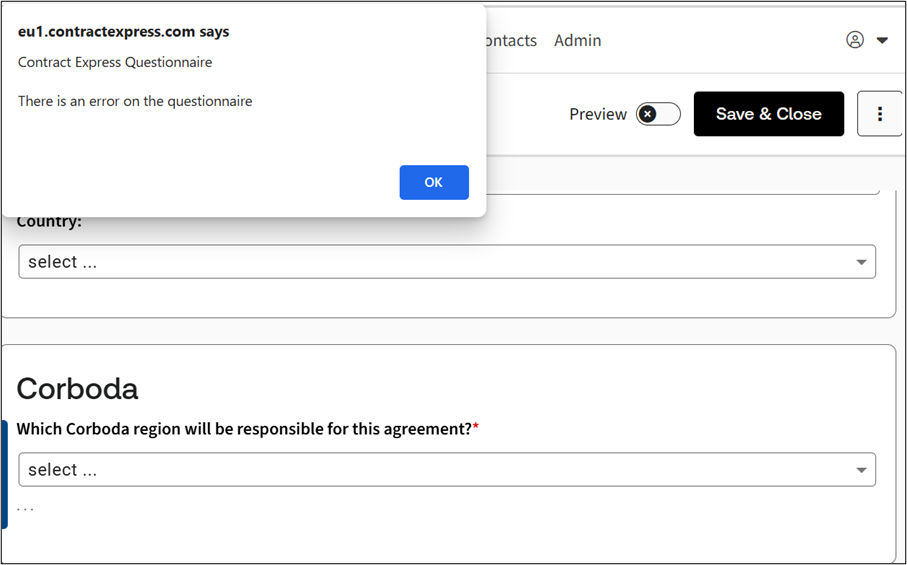Click the ellipsis below the region dropdown

[x=25, y=508]
